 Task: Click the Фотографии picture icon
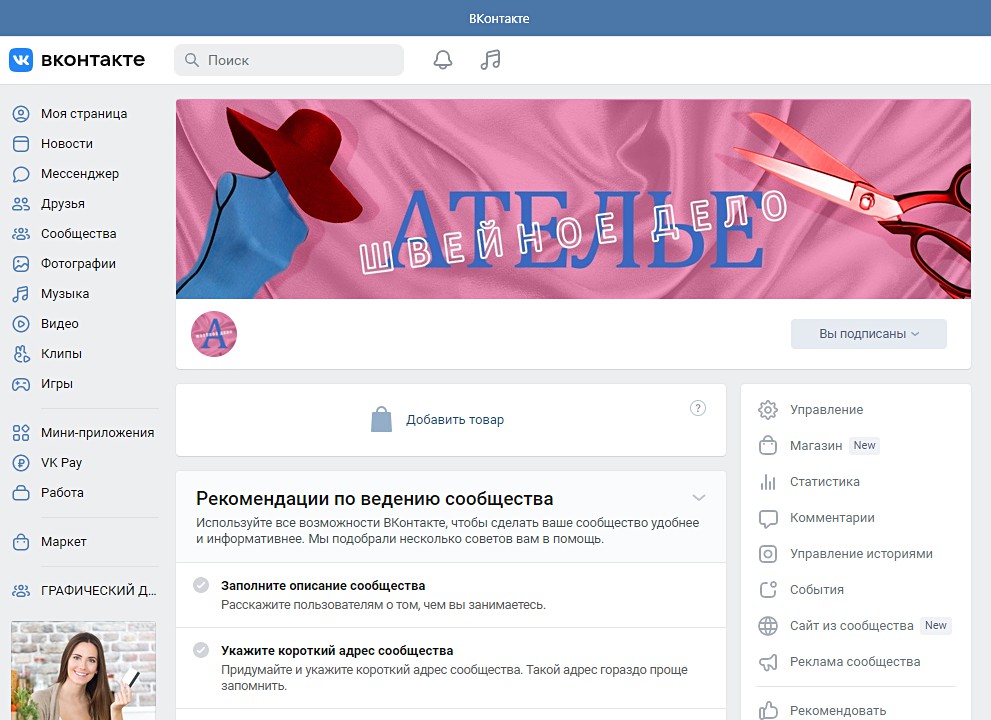click(x=21, y=264)
